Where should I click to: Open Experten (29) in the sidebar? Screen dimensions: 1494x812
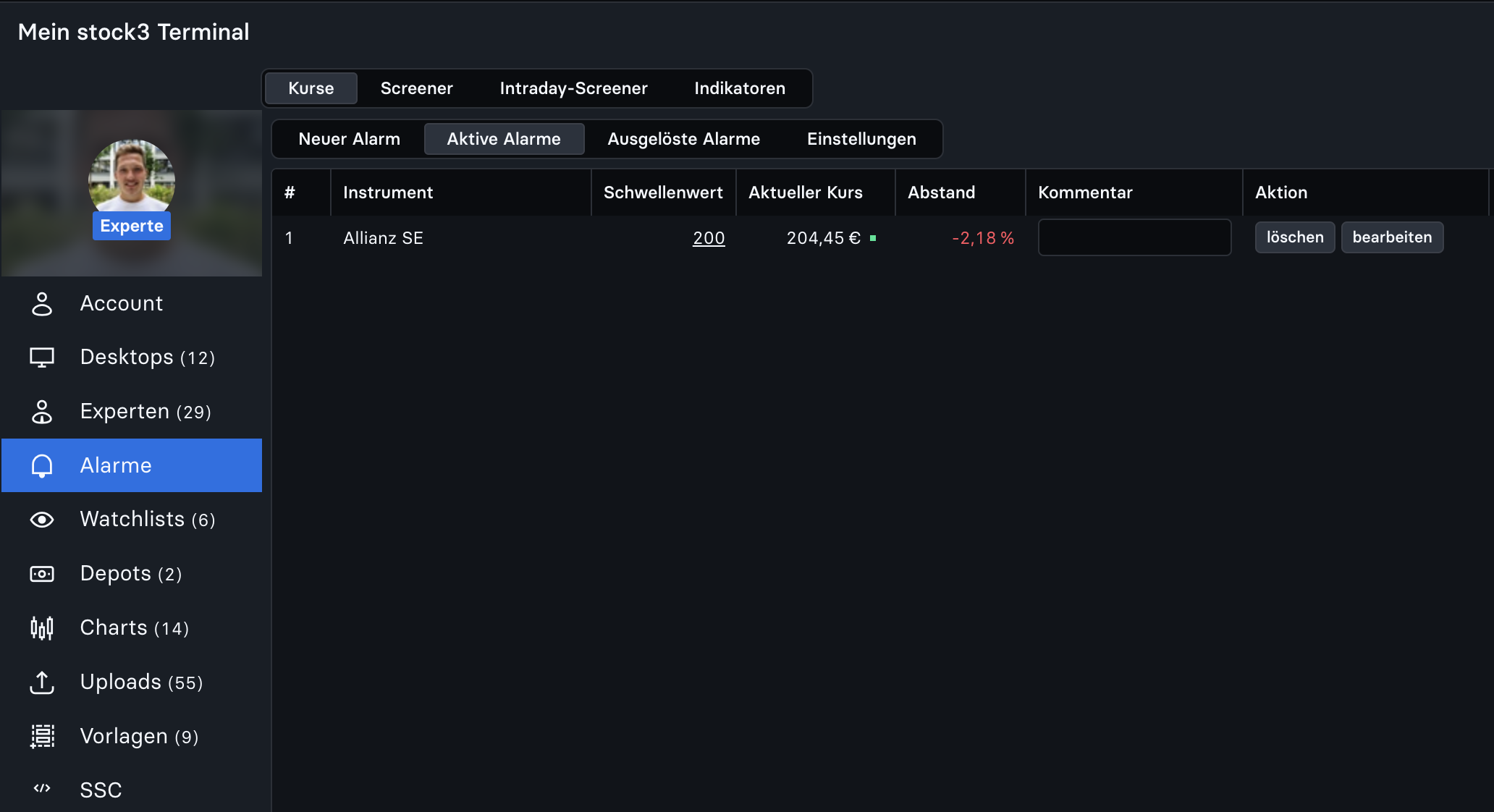click(132, 412)
